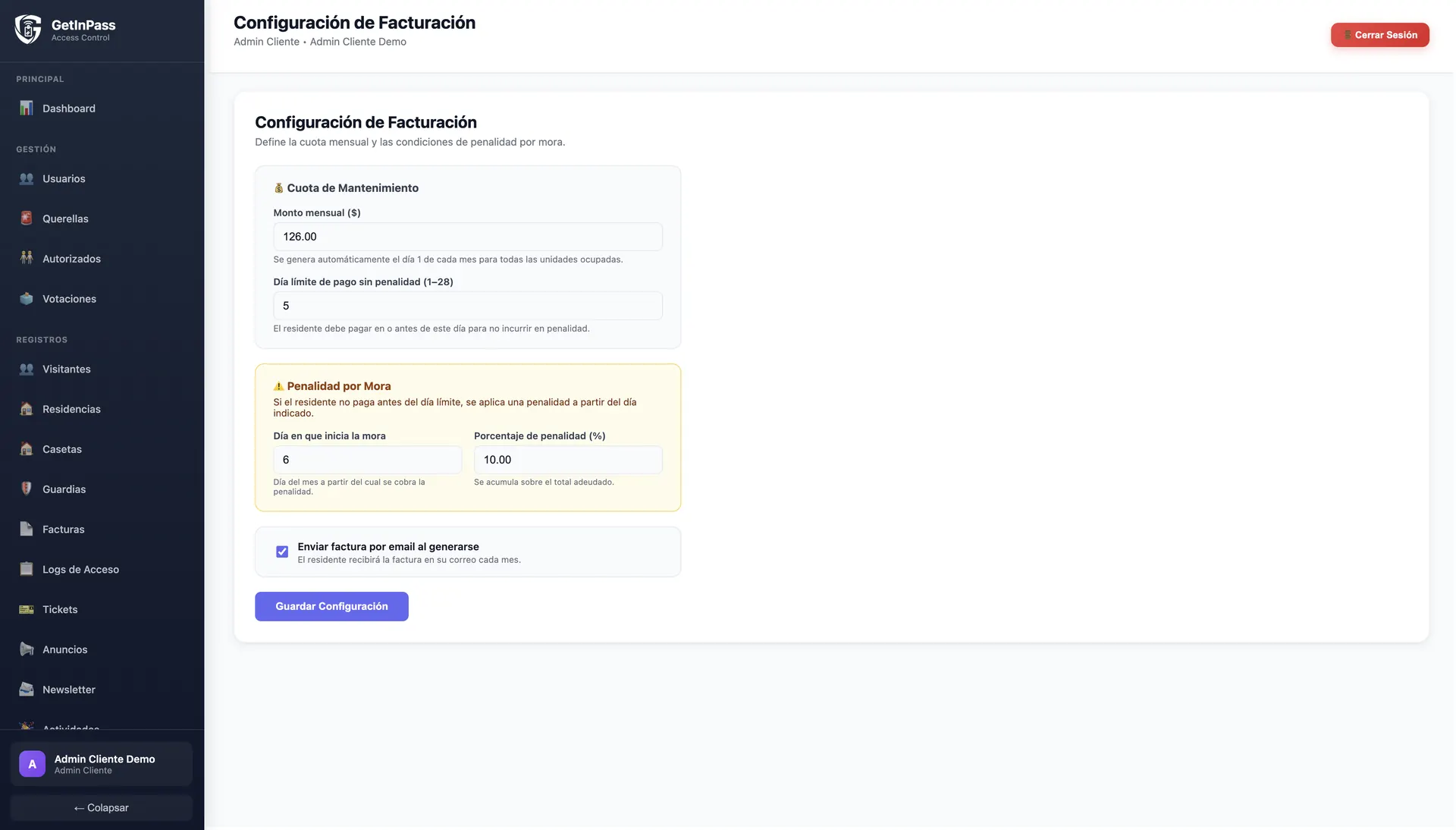Open the Anuncios megaphone icon
This screenshot has width=1456, height=830.
(x=27, y=649)
